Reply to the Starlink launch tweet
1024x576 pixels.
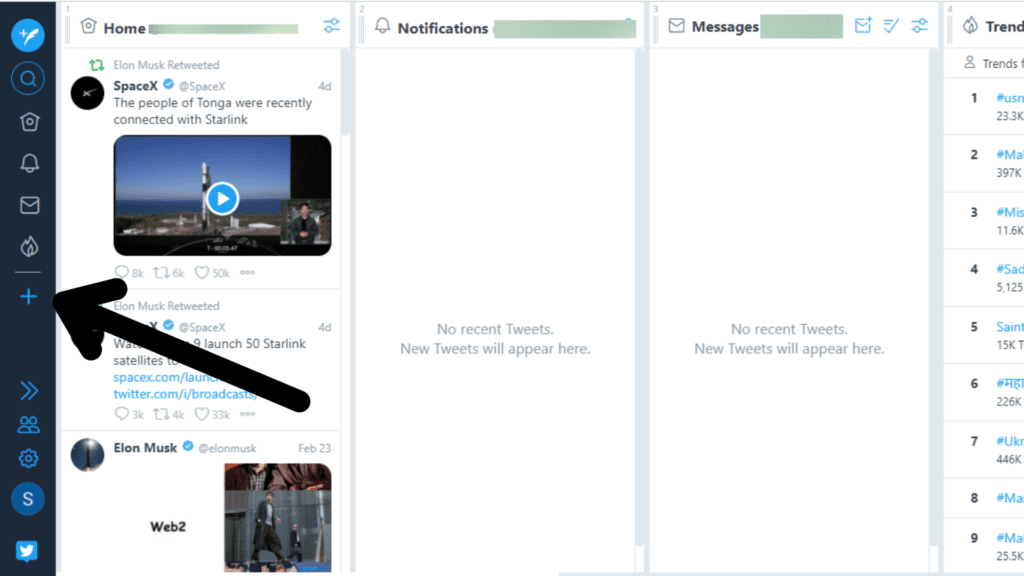click(121, 414)
